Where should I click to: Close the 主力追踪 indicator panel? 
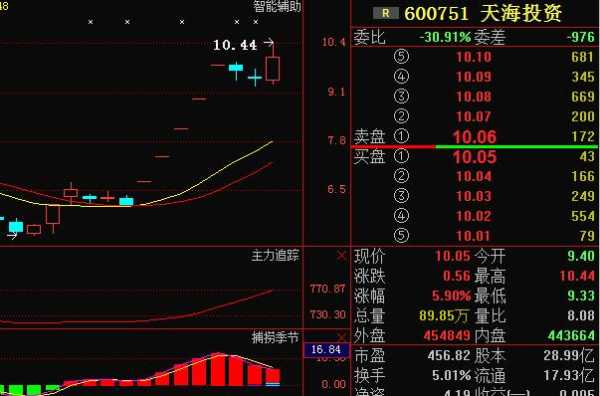(341, 256)
